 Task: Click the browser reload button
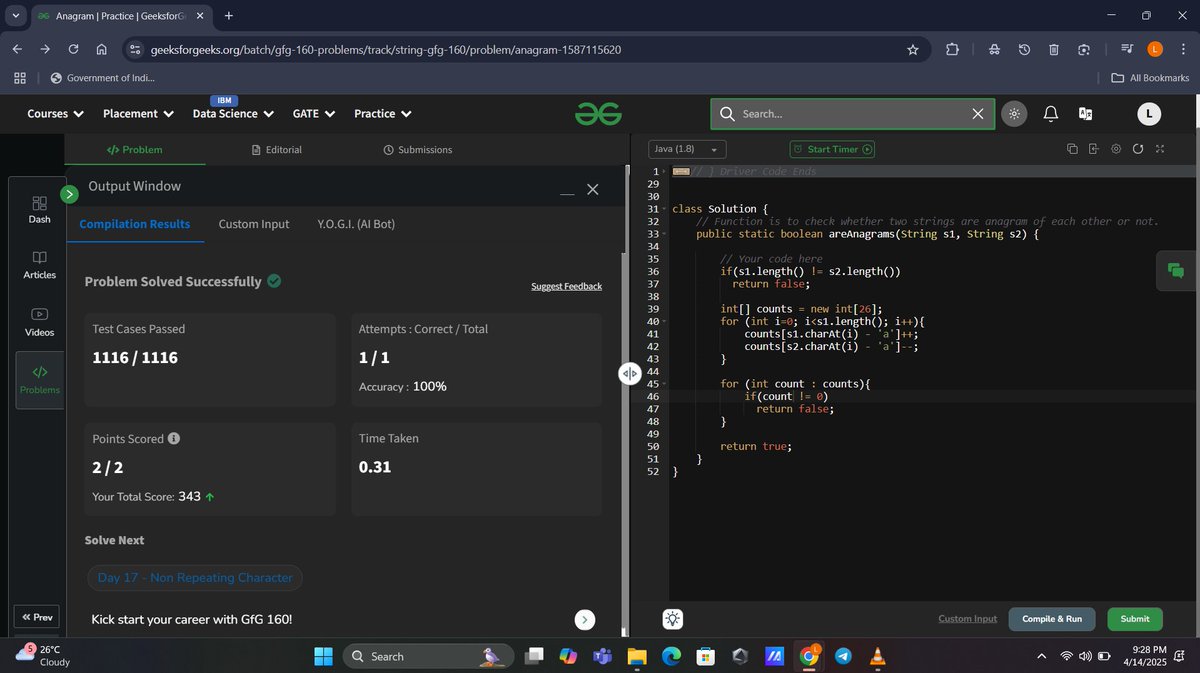point(73,49)
